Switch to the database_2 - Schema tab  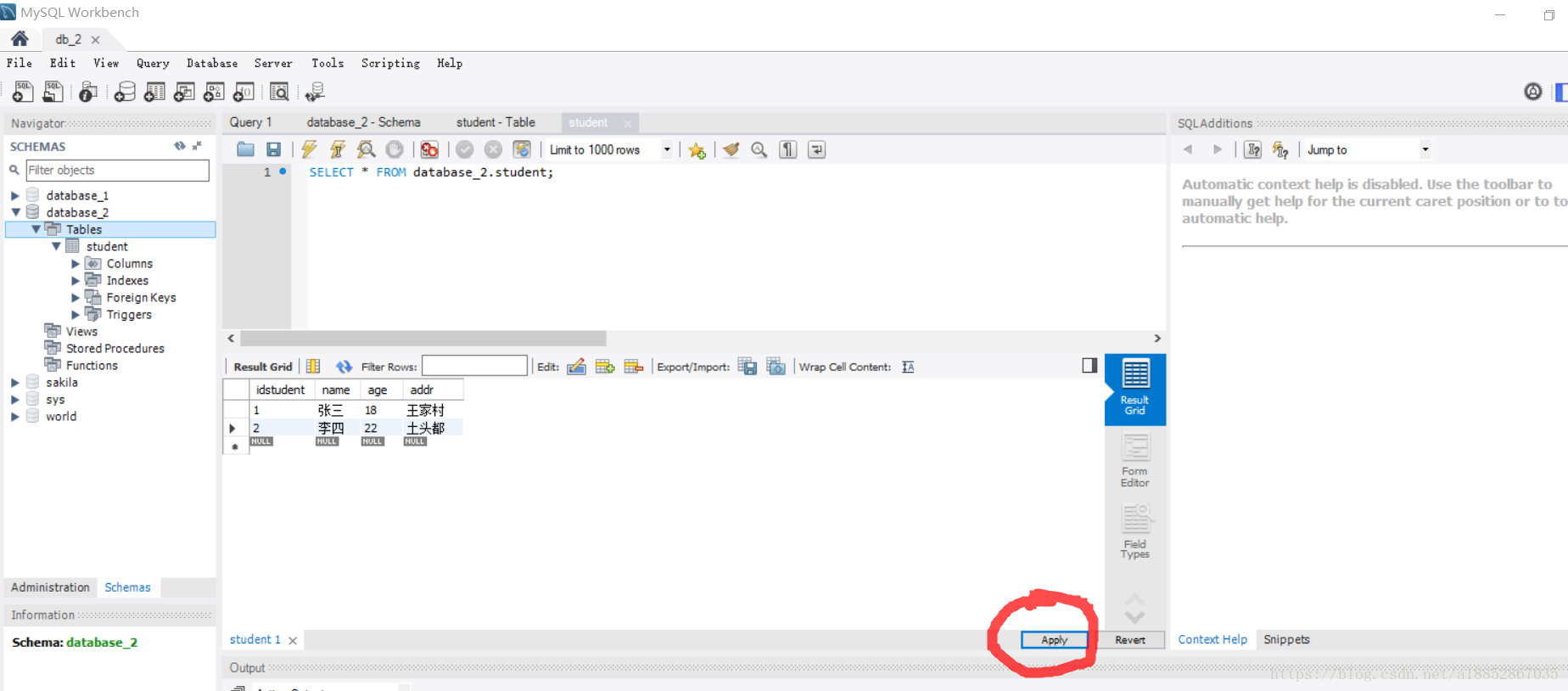point(363,122)
